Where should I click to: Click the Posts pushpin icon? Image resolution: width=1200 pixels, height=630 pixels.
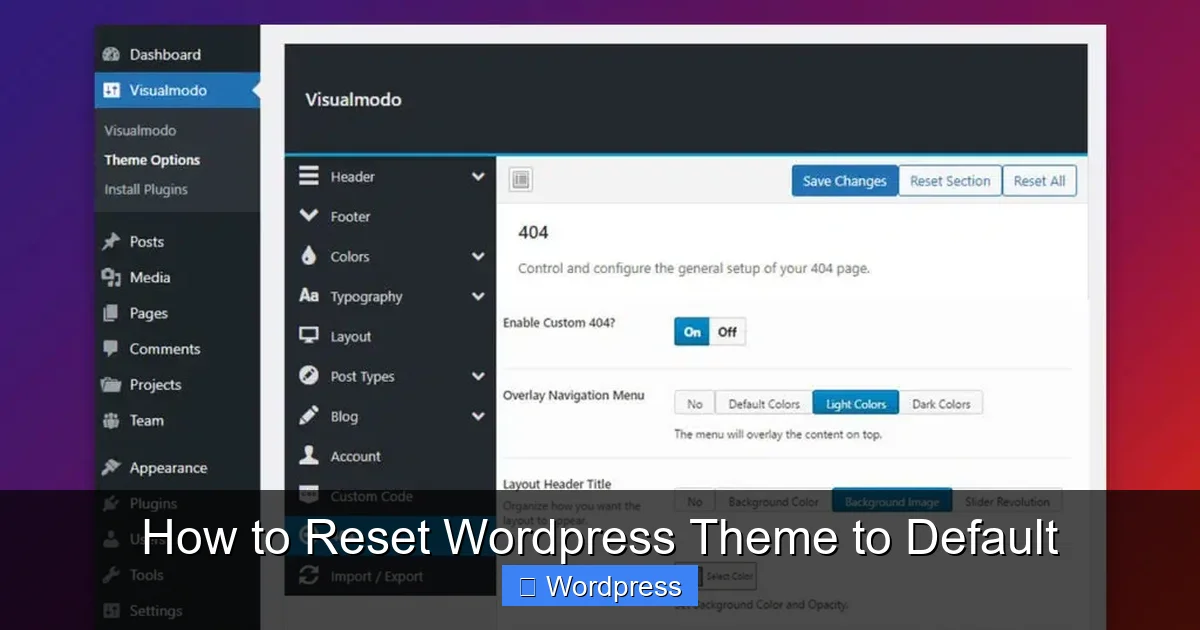(x=111, y=242)
